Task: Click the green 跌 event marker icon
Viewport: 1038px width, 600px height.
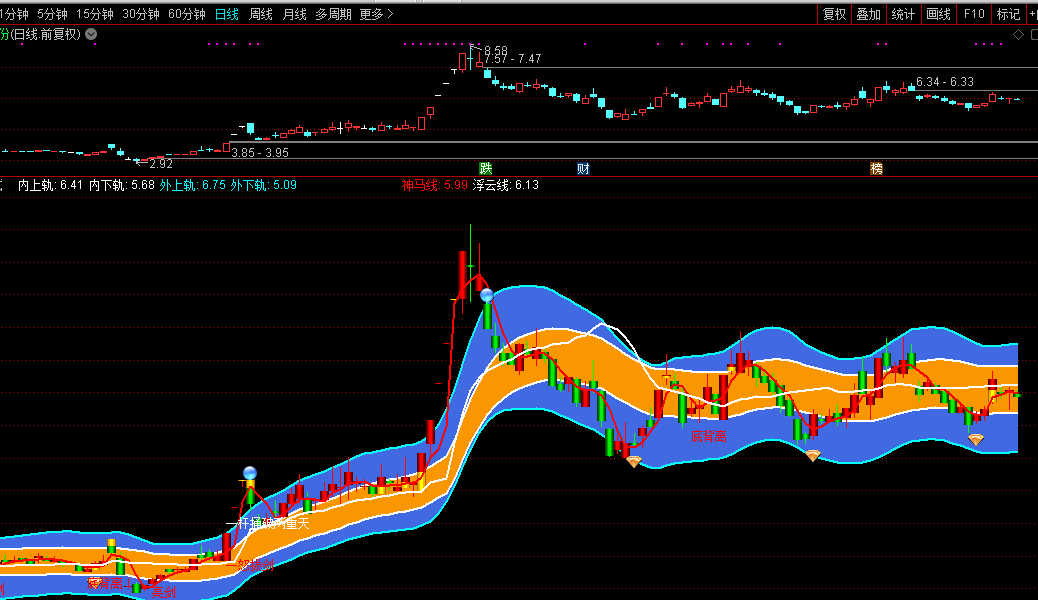Action: 485,168
